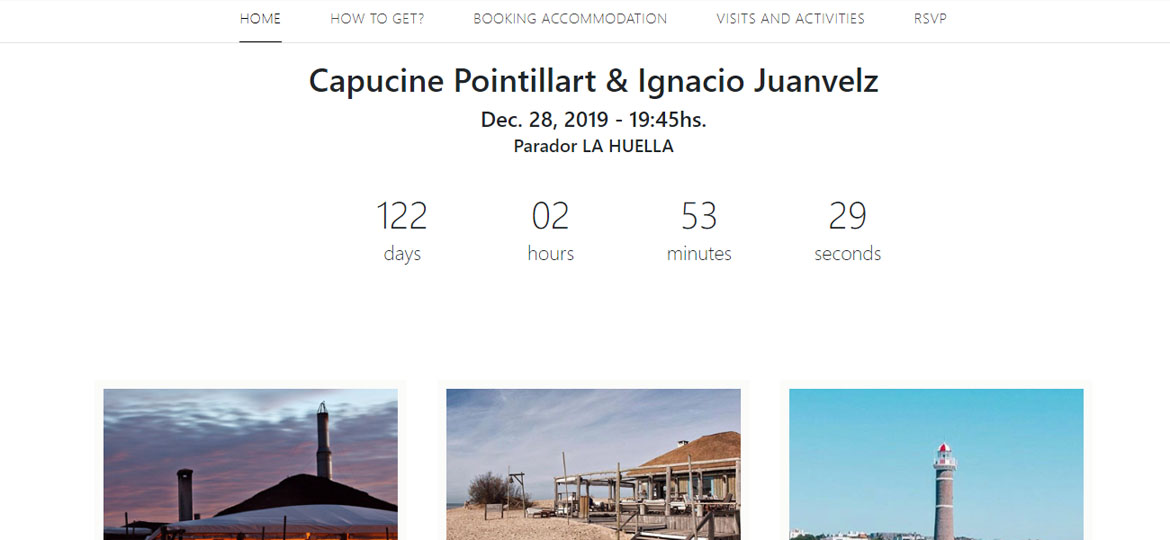Screen dimensions: 1170x540
Task: Click the Dec. 28, 2019 date line
Action: (x=593, y=119)
